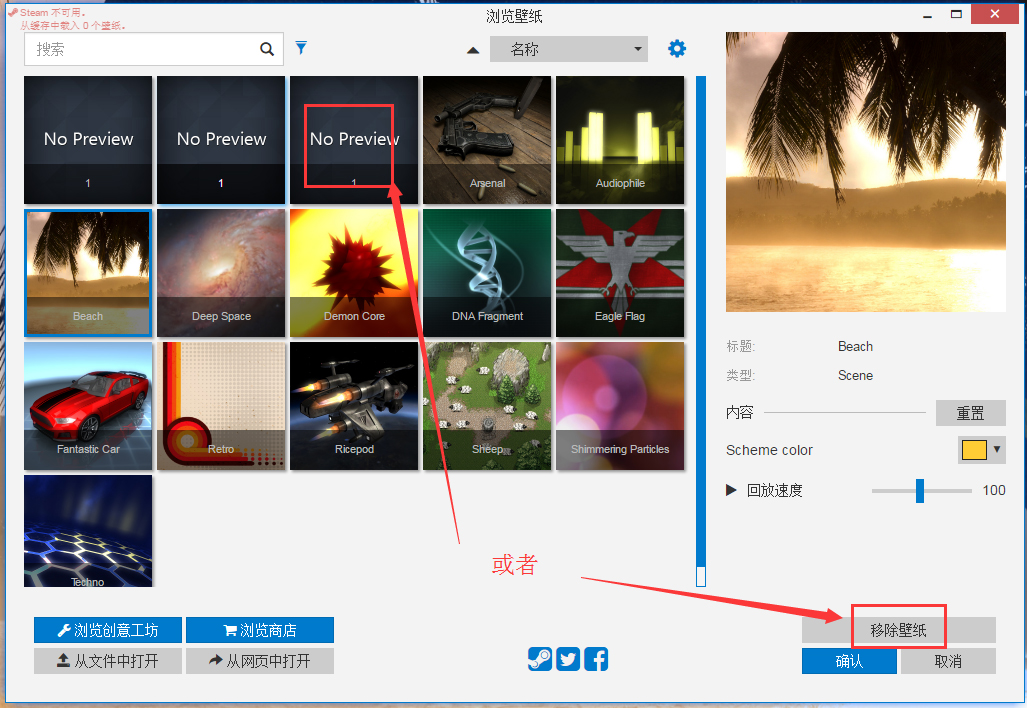Select the Ricepod wallpaper thumbnail
1027x708 pixels.
354,406
